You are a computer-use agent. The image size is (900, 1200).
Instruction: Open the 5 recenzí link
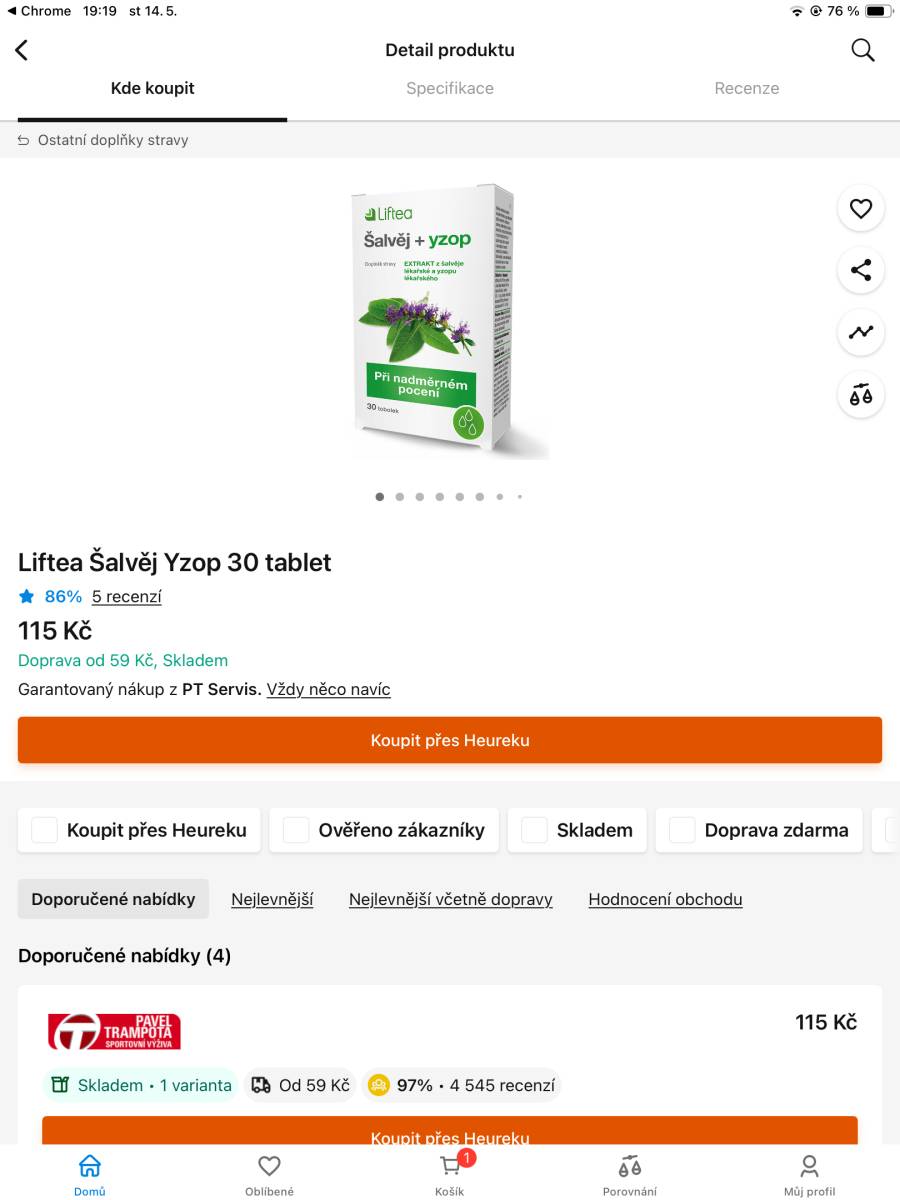(x=126, y=597)
